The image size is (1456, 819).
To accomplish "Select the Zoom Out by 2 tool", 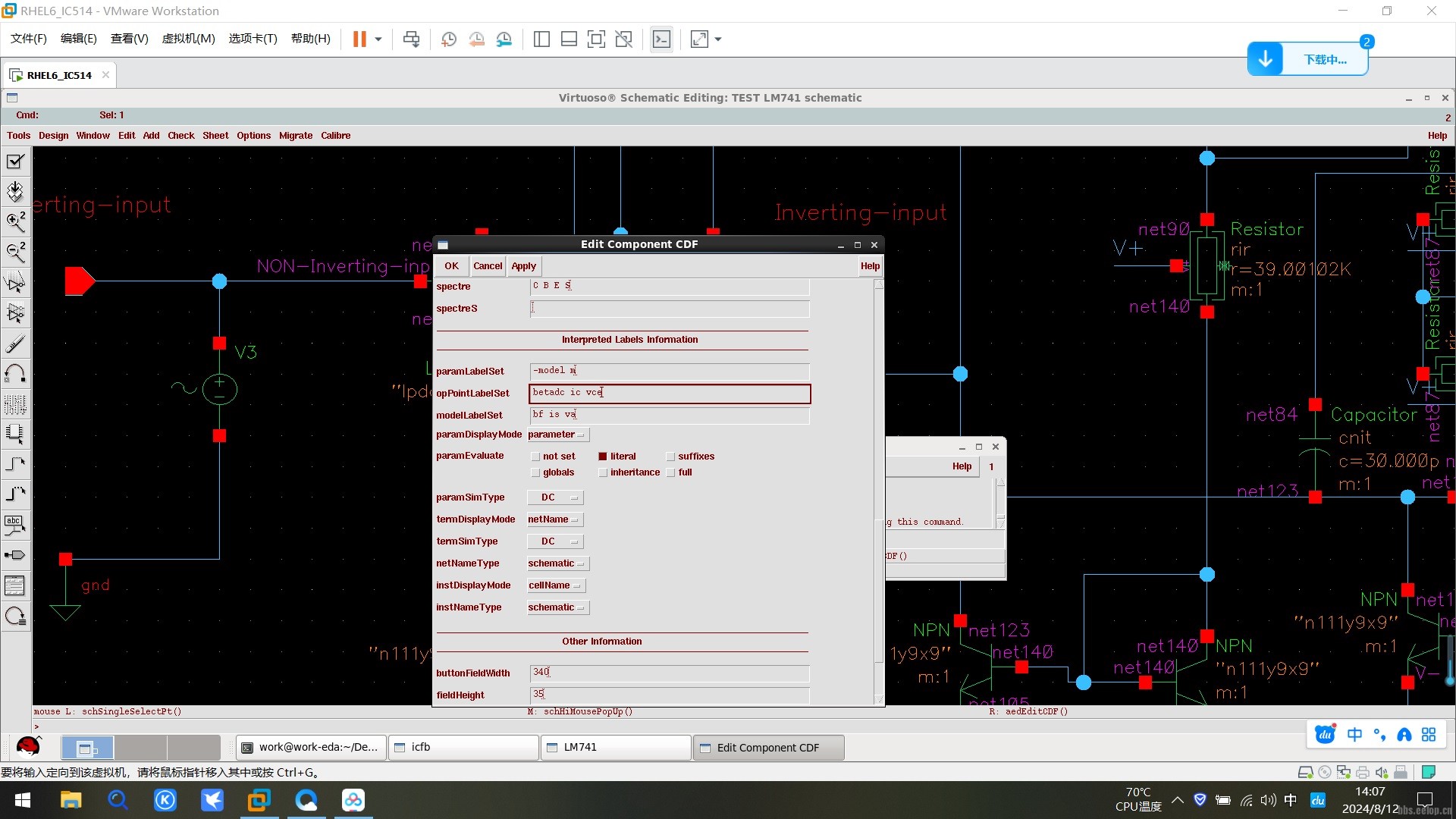I will point(15,252).
